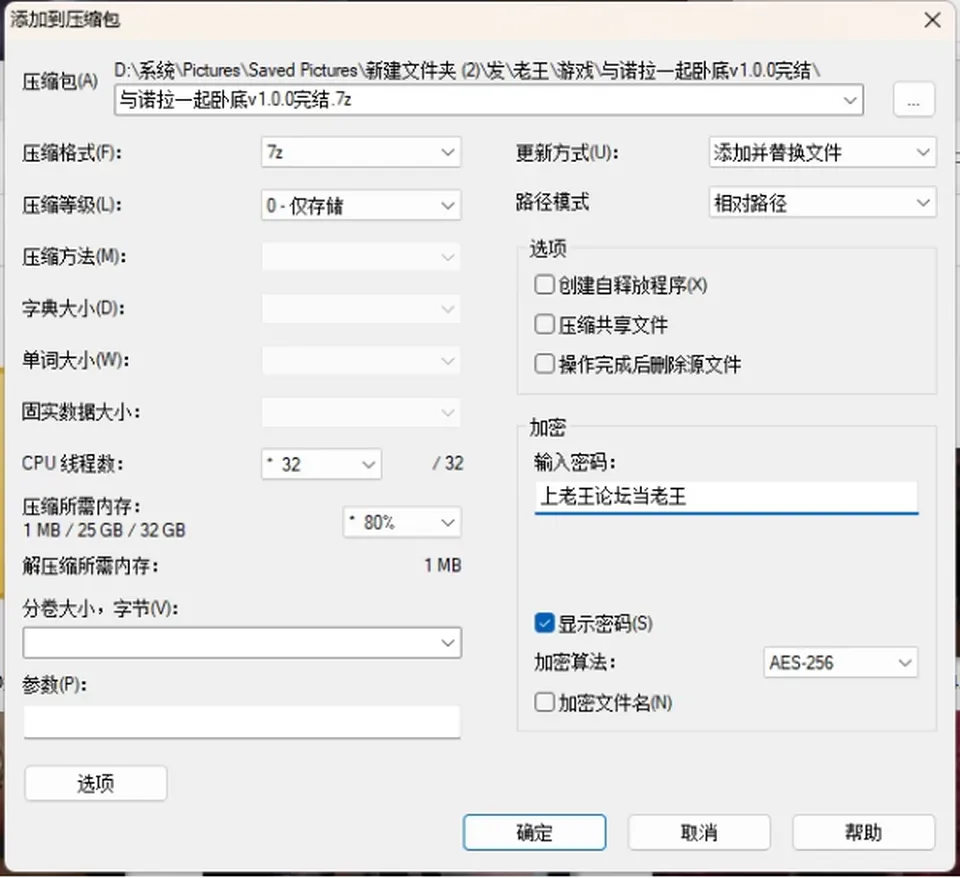This screenshot has height=878, width=960.
Task: Click the 参数 parameters input field
Action: [x=242, y=722]
